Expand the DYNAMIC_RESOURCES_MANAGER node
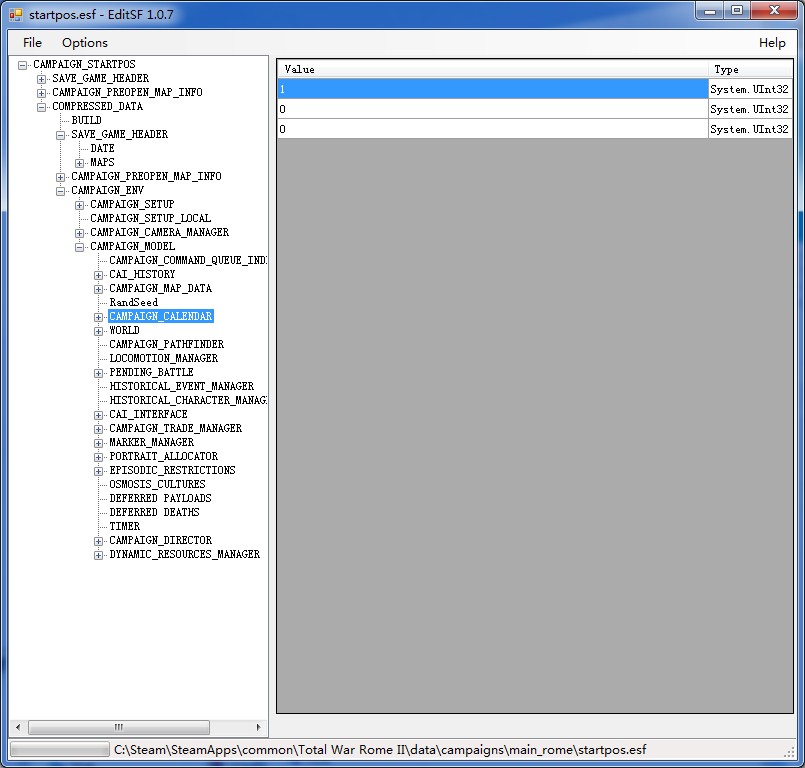The width and height of the screenshot is (805, 768). click(99, 555)
